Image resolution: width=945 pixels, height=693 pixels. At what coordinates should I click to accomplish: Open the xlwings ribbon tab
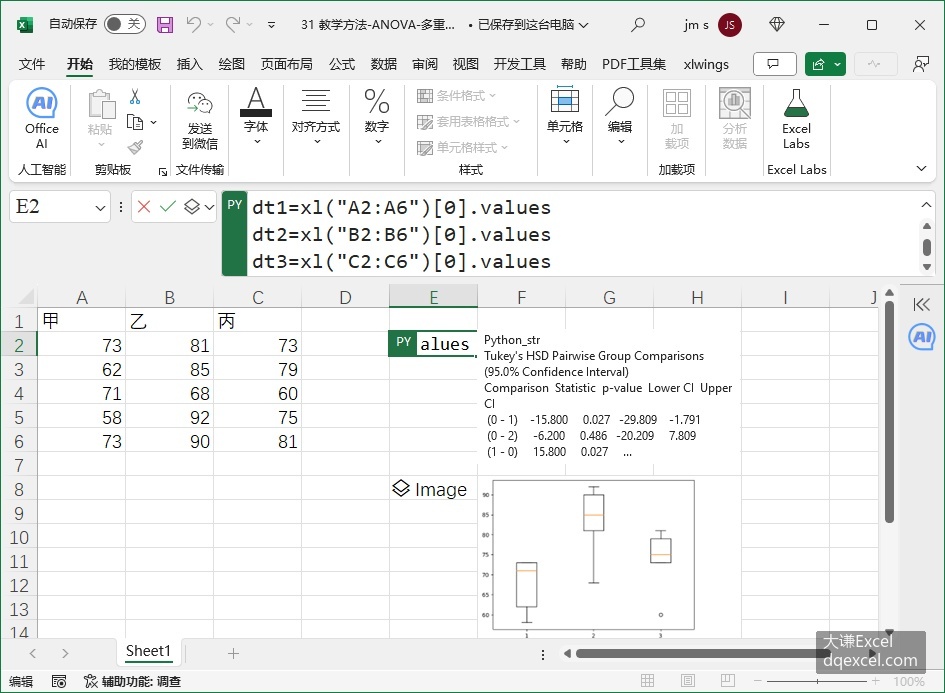(706, 64)
